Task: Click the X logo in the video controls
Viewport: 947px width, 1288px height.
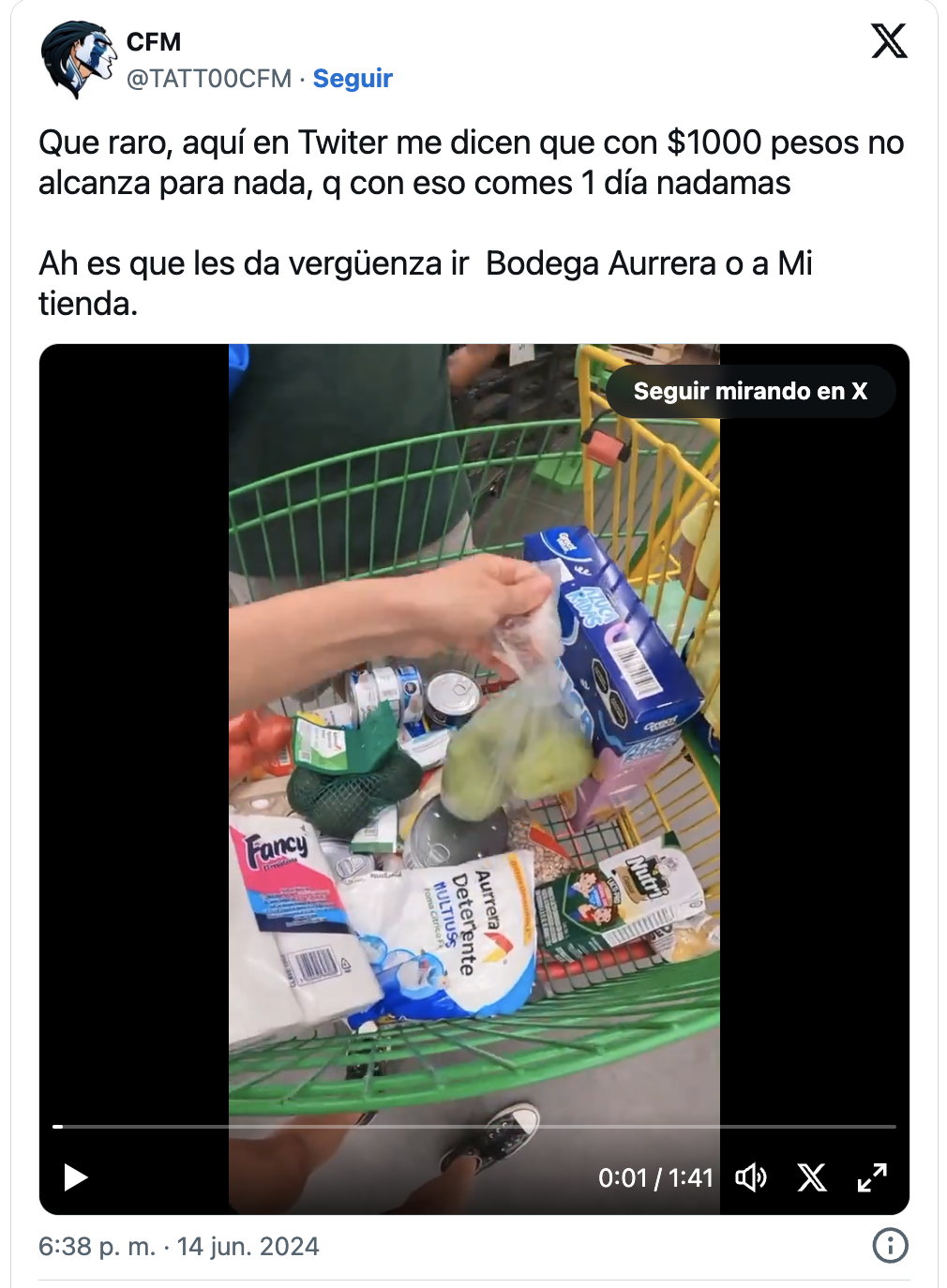Action: click(812, 1177)
